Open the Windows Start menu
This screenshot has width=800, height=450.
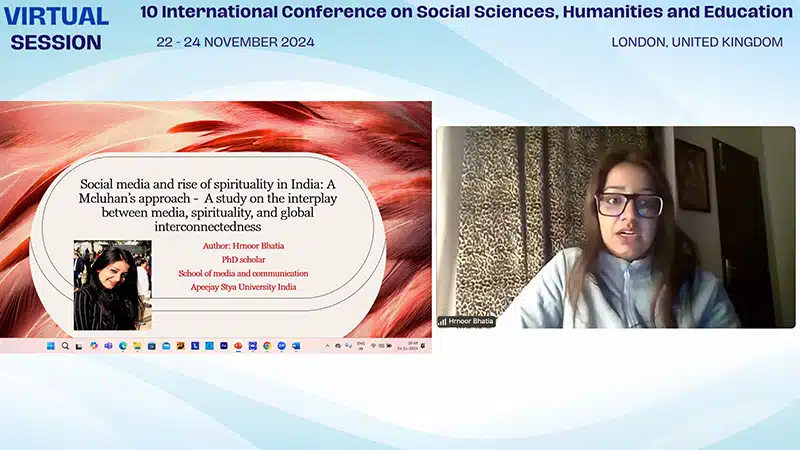coord(51,345)
